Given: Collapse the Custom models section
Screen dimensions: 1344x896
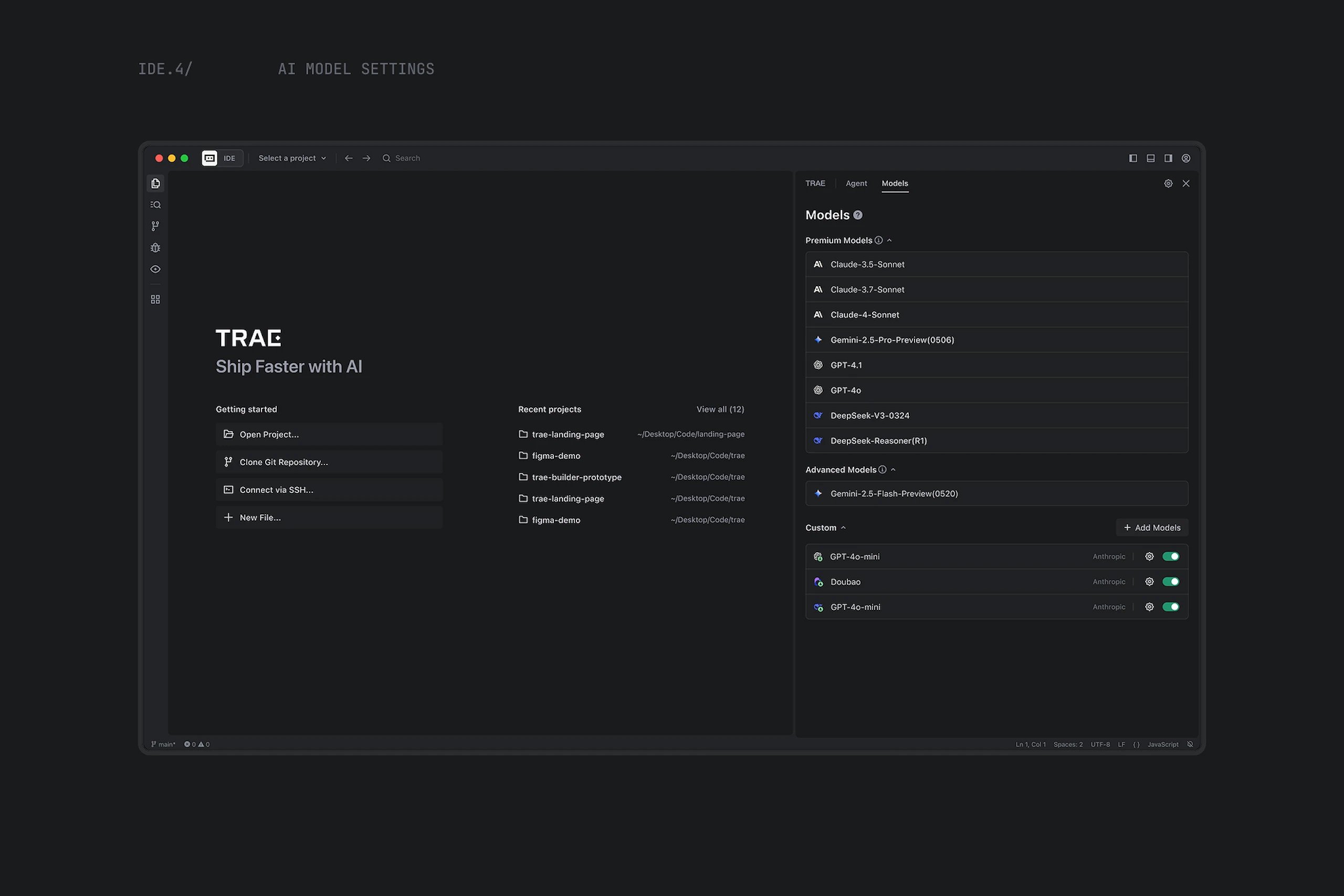Looking at the screenshot, I should click(x=844, y=528).
